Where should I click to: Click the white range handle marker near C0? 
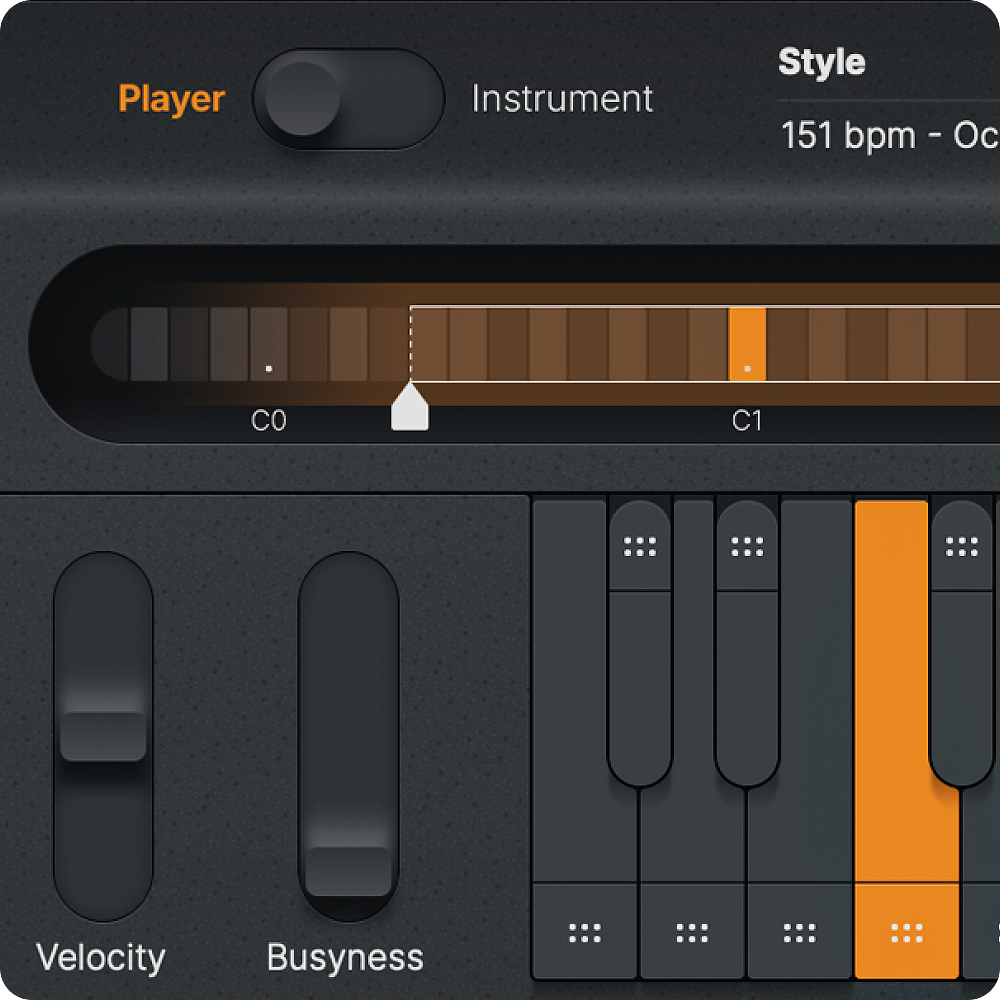pos(410,409)
